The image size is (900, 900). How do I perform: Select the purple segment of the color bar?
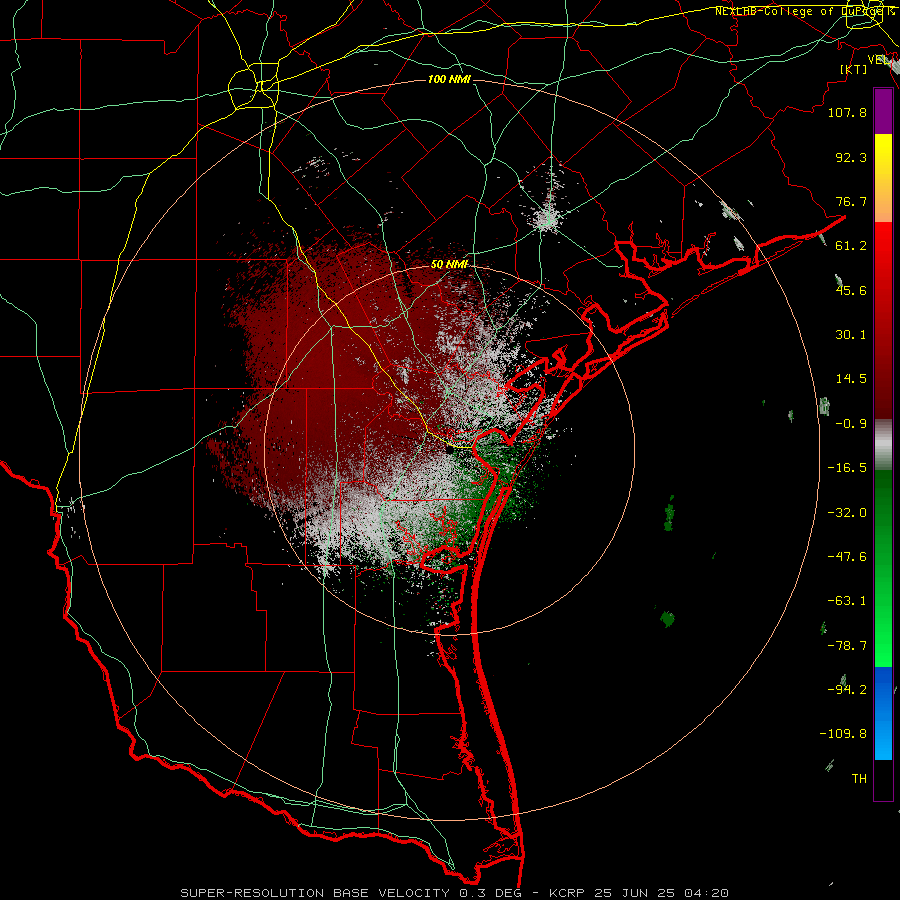tap(883, 112)
